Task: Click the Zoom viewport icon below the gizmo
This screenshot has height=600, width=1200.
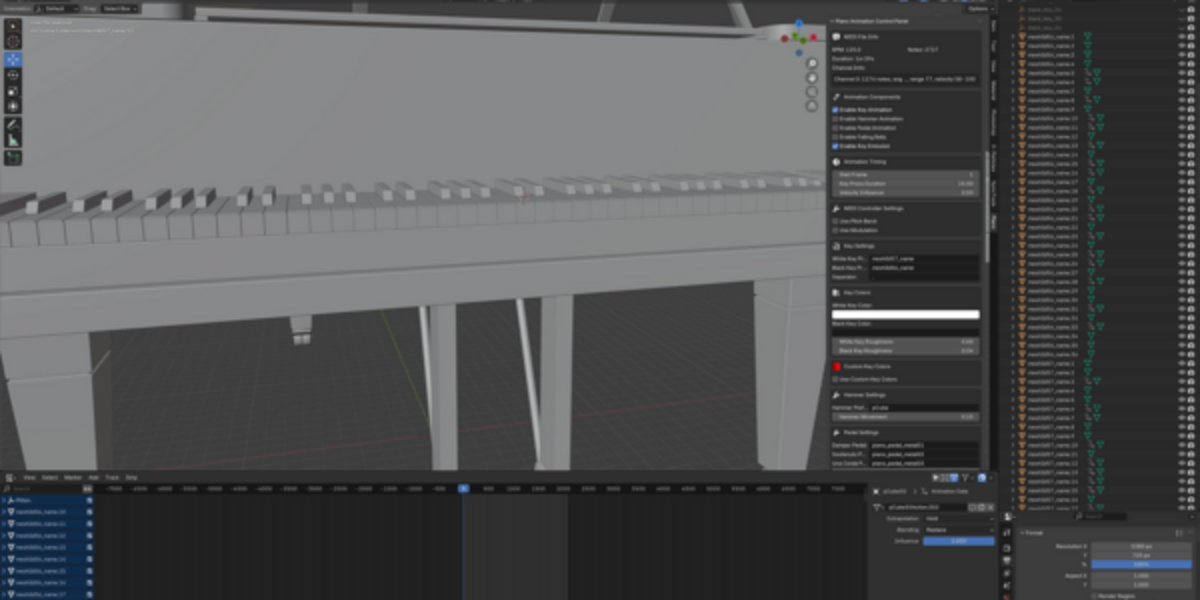Action: [x=812, y=63]
